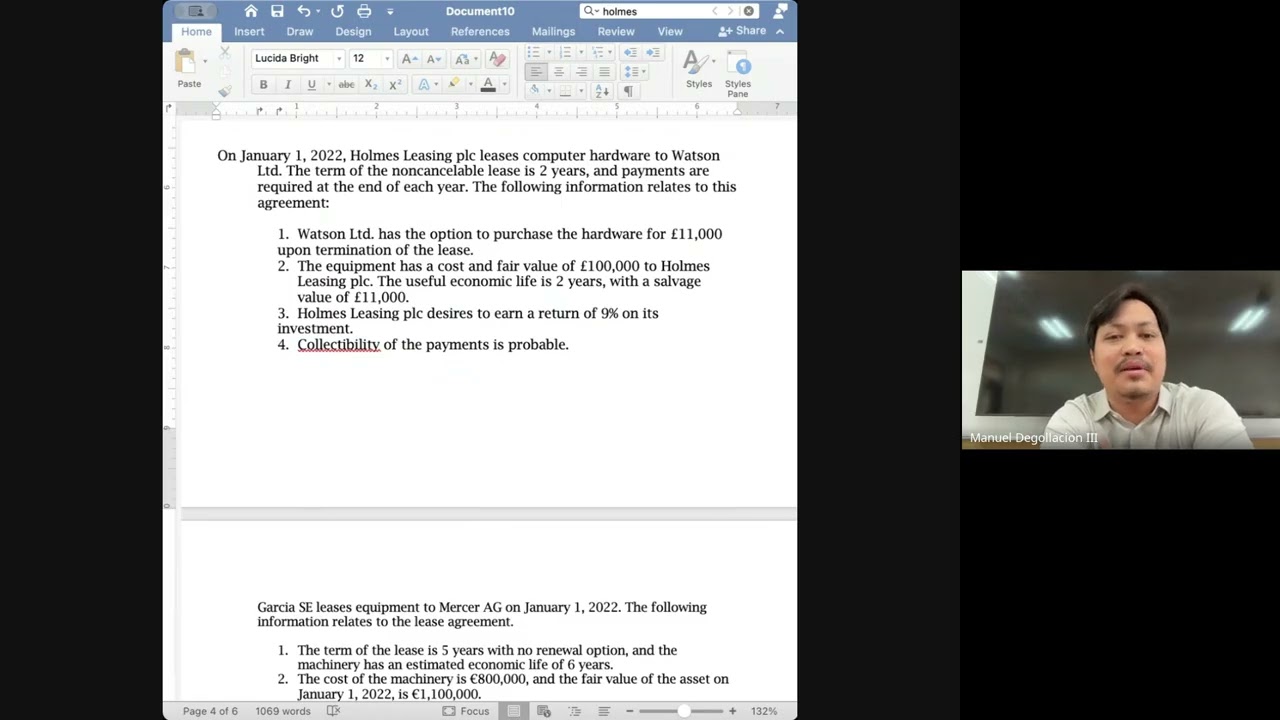Switch to Draft view

[x=604, y=711]
